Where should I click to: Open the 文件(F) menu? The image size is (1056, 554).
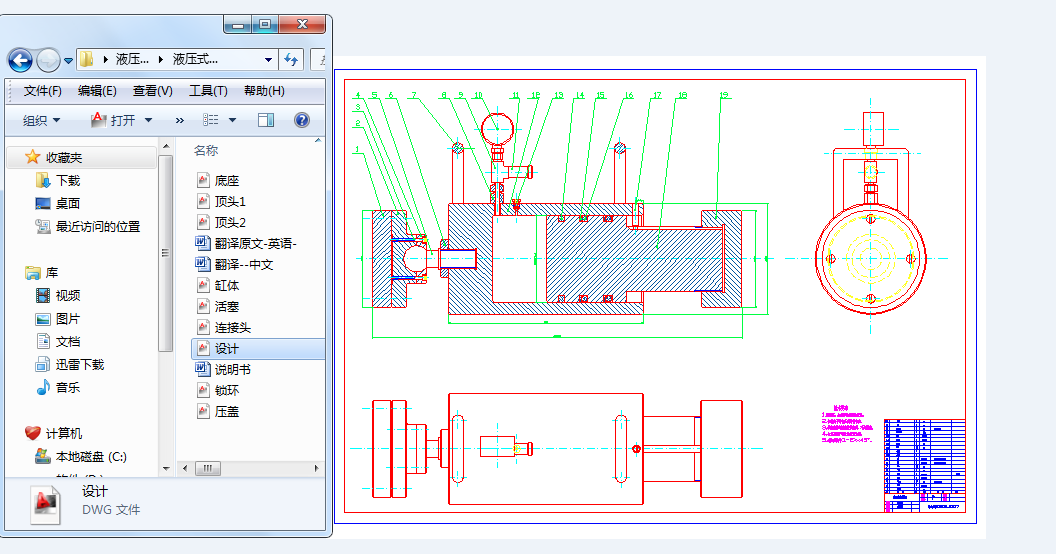click(42, 91)
